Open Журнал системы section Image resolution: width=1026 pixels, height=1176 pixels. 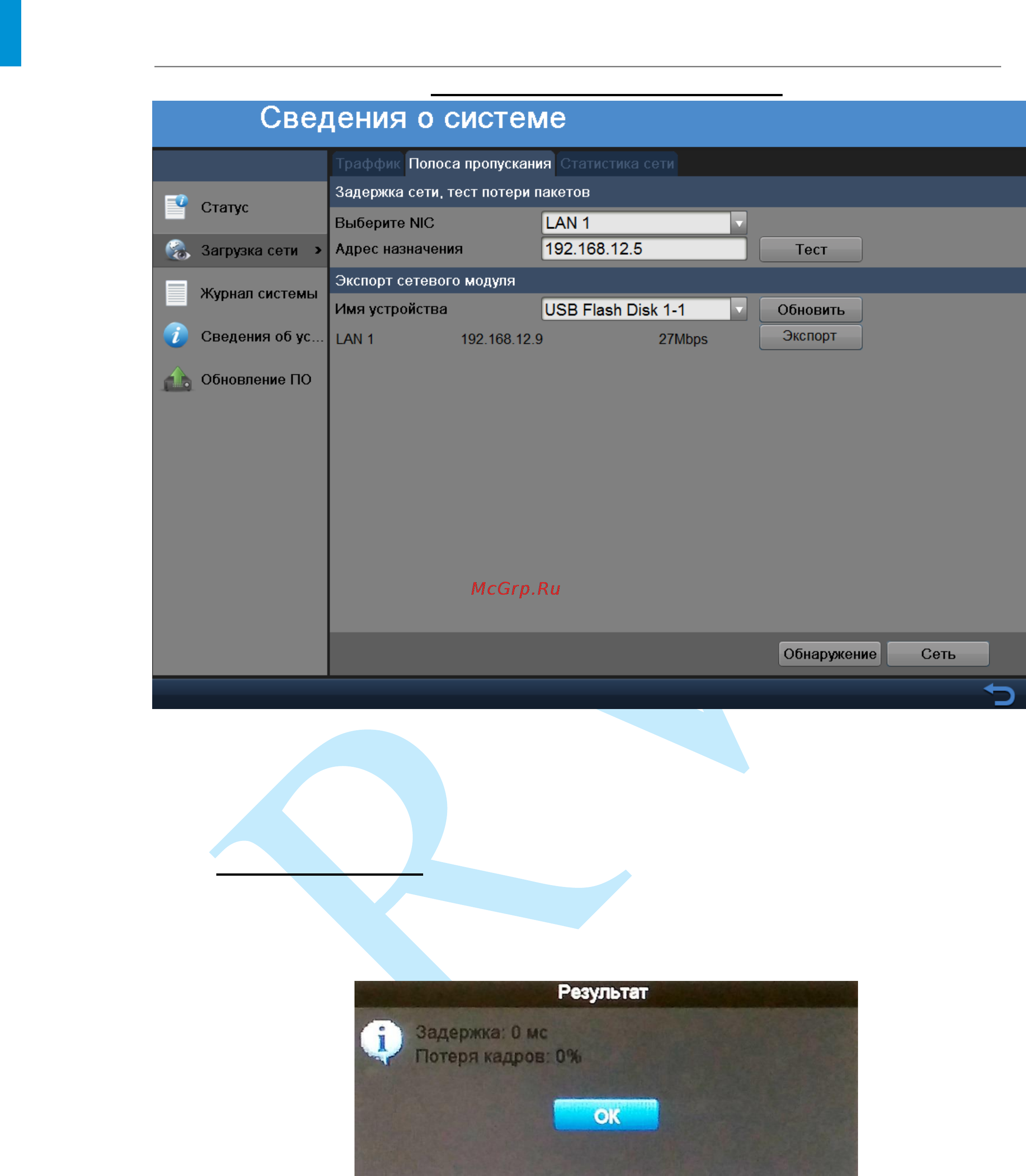point(240,293)
